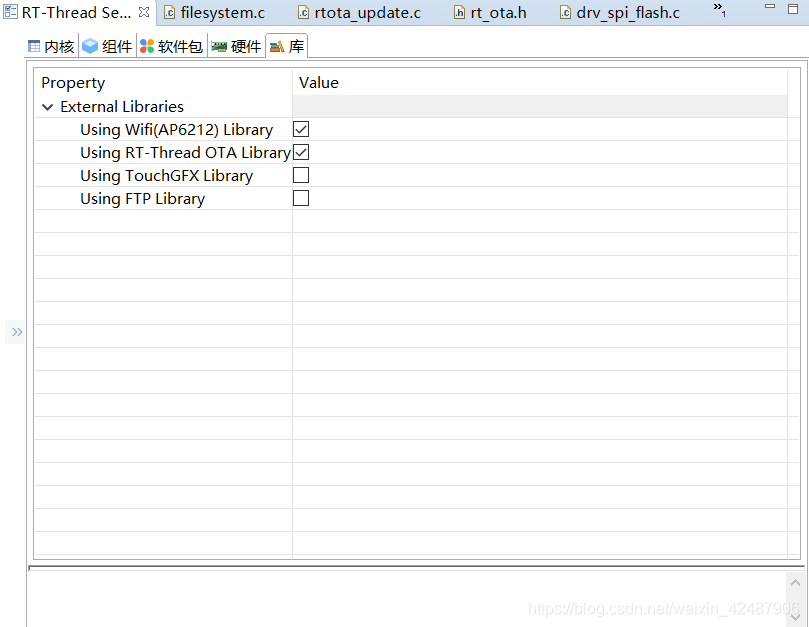Click the description pane scroll up arrow
Image resolution: width=809 pixels, height=627 pixels.
point(796,583)
